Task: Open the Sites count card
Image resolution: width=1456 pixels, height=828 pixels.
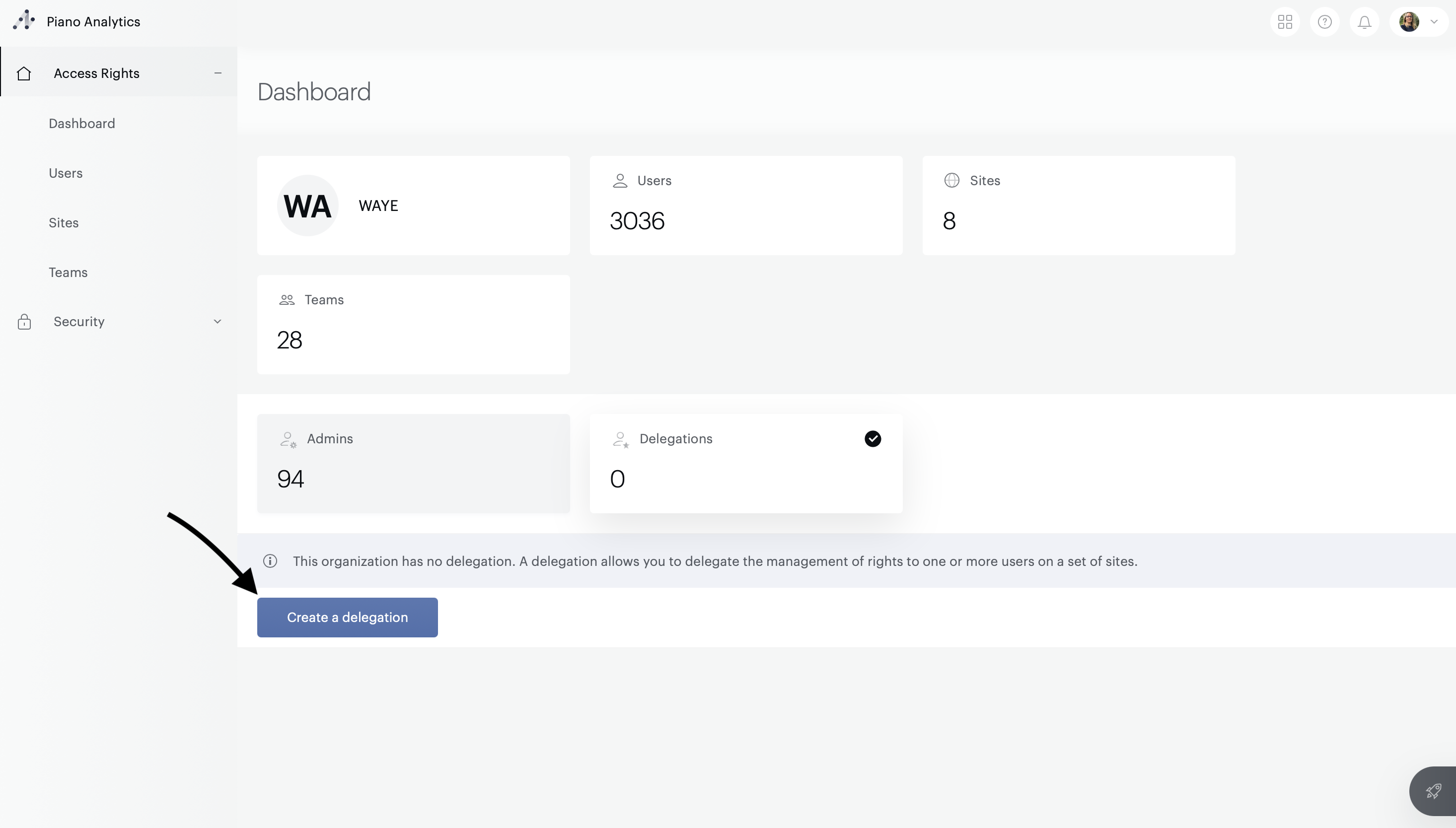Action: (1079, 206)
